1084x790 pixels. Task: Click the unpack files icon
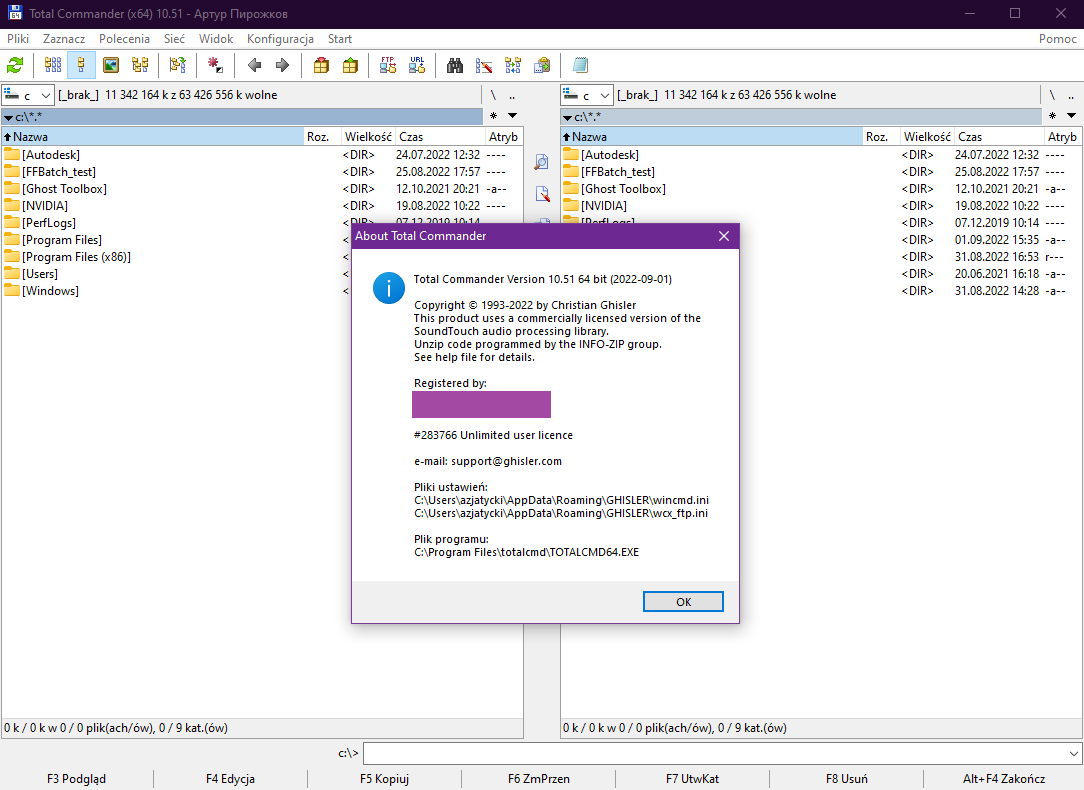tap(351, 66)
